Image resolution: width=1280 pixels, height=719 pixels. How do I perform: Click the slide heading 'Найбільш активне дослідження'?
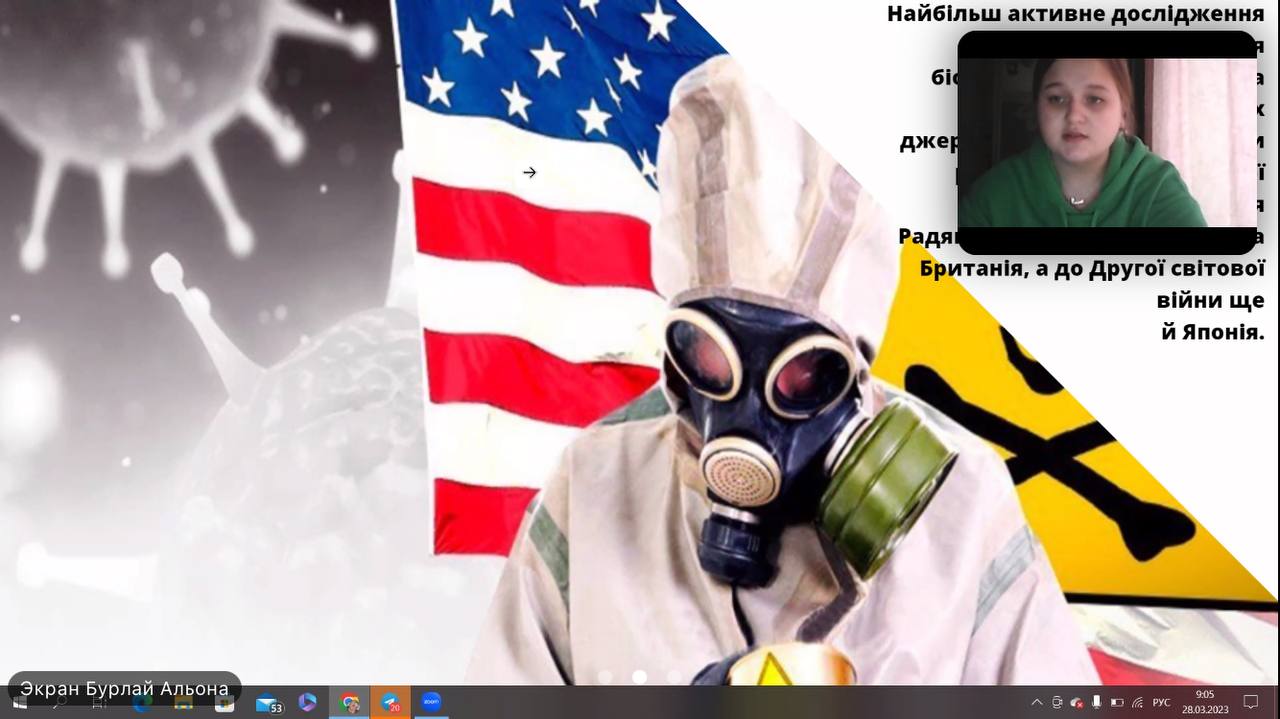pyautogui.click(x=1076, y=14)
